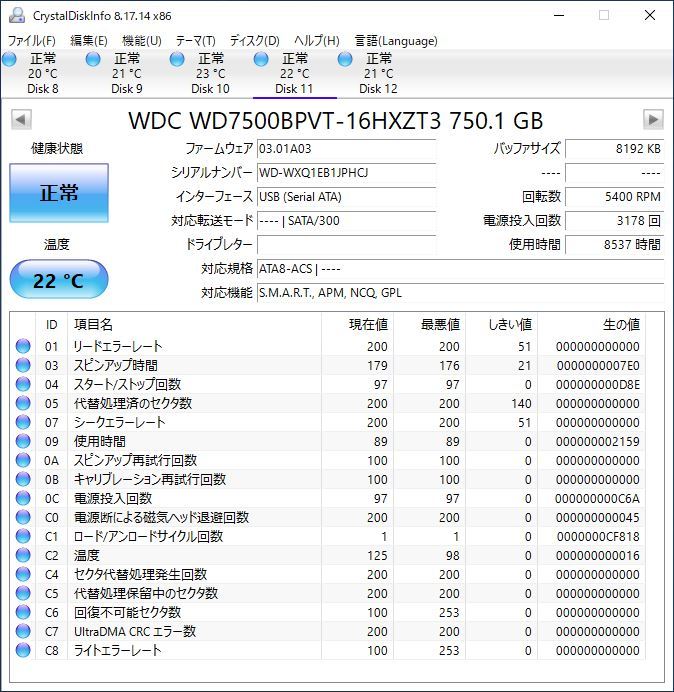
Task: Click the 対応転送モード field showing SATA/300
Action: click(346, 220)
